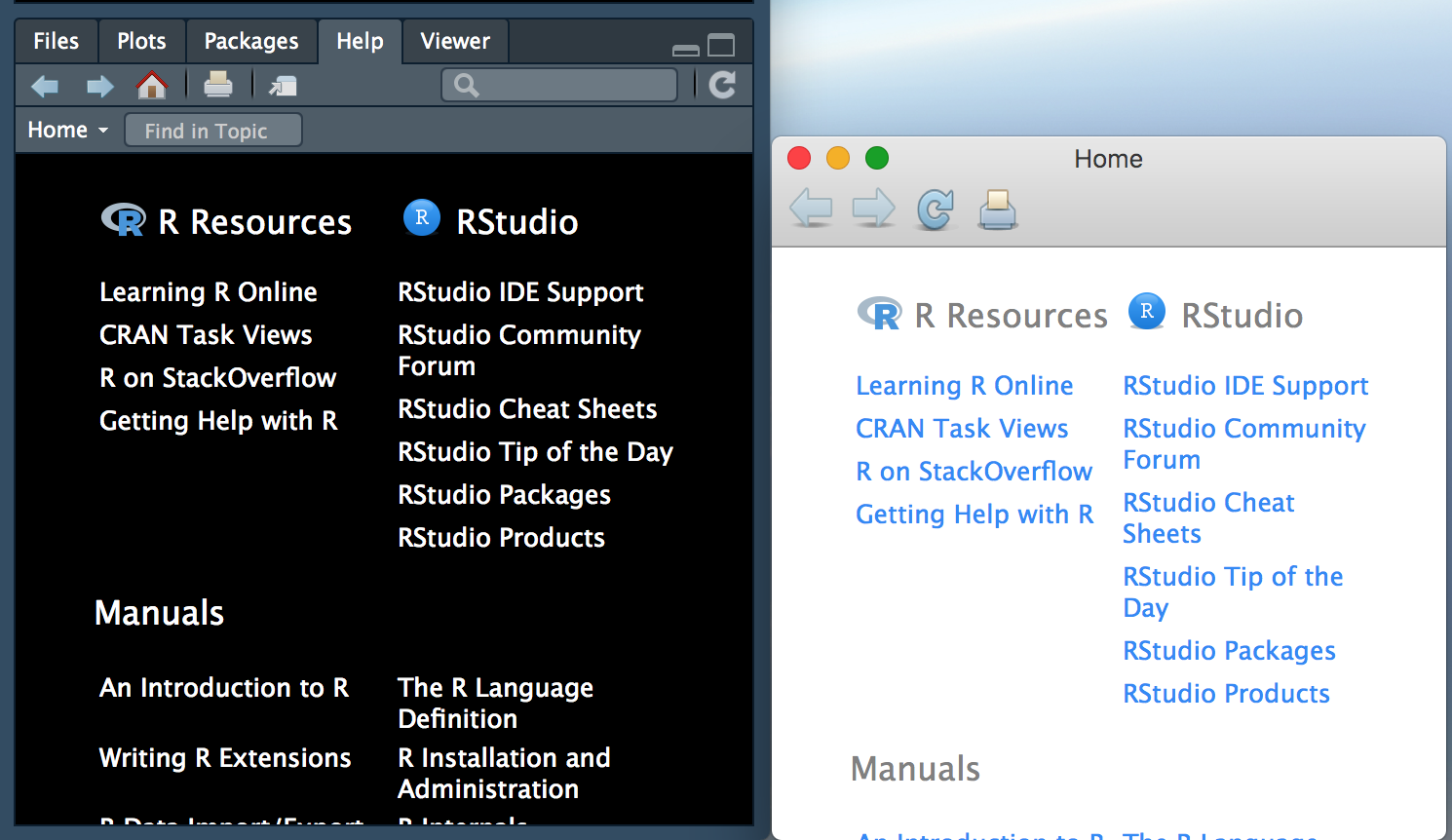Switch to the Plots tab
Image resolution: width=1452 pixels, height=840 pixels.
coord(141,41)
